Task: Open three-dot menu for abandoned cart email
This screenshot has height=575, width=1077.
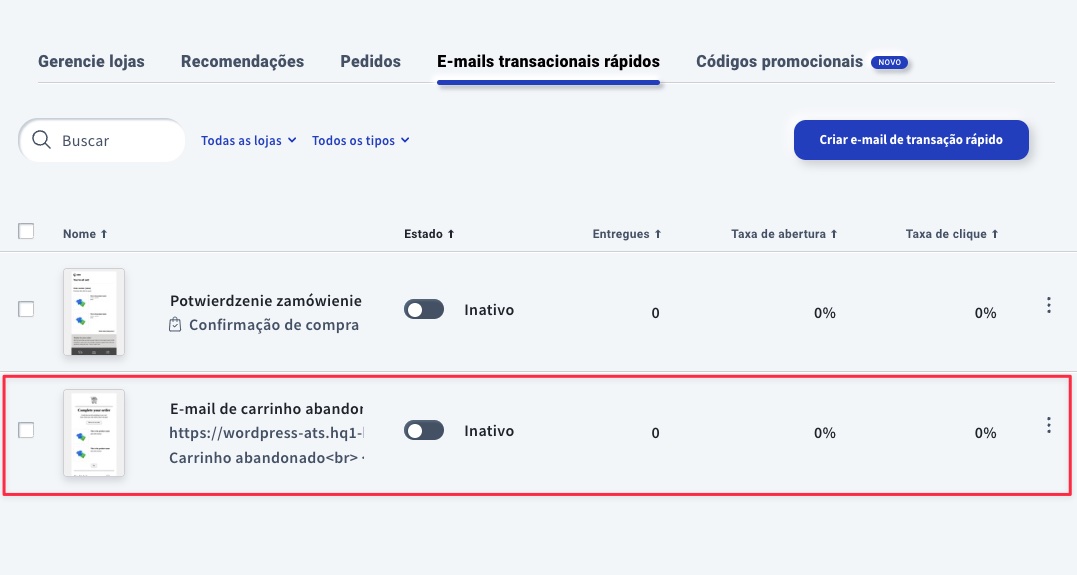Action: click(x=1048, y=425)
